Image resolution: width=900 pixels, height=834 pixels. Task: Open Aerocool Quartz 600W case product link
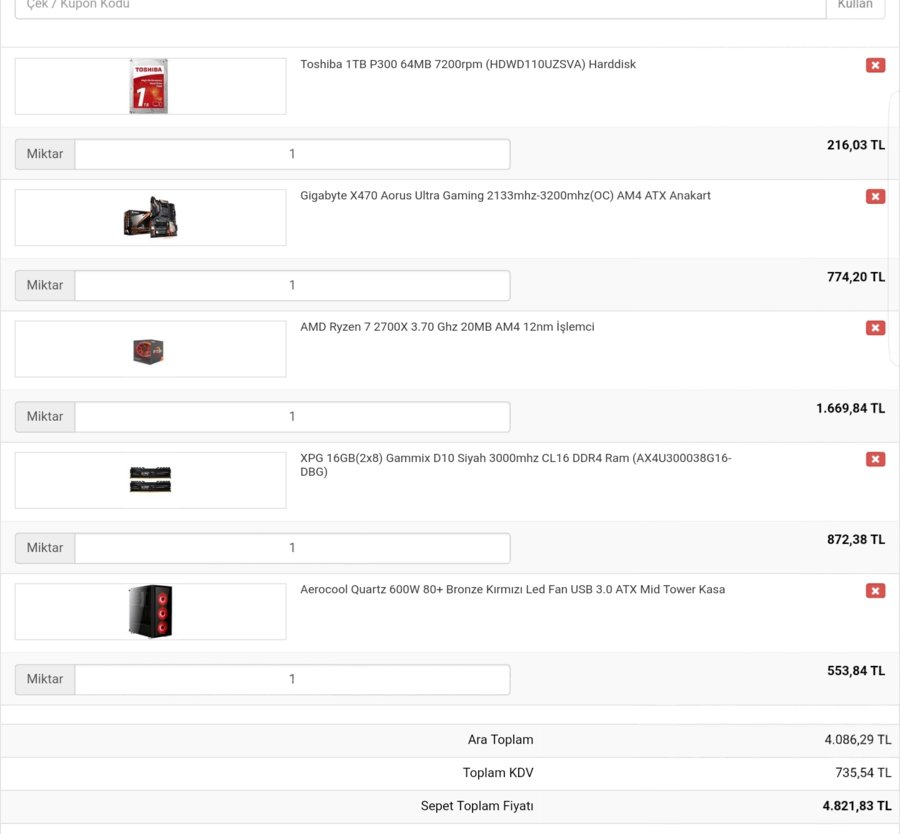(512, 589)
